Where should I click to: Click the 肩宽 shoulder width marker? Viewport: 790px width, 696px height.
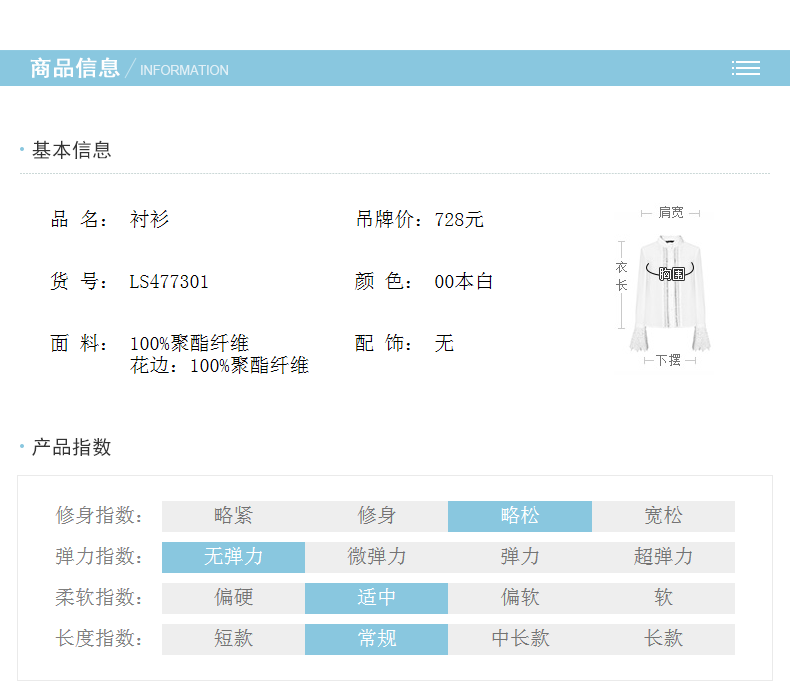[x=670, y=213]
